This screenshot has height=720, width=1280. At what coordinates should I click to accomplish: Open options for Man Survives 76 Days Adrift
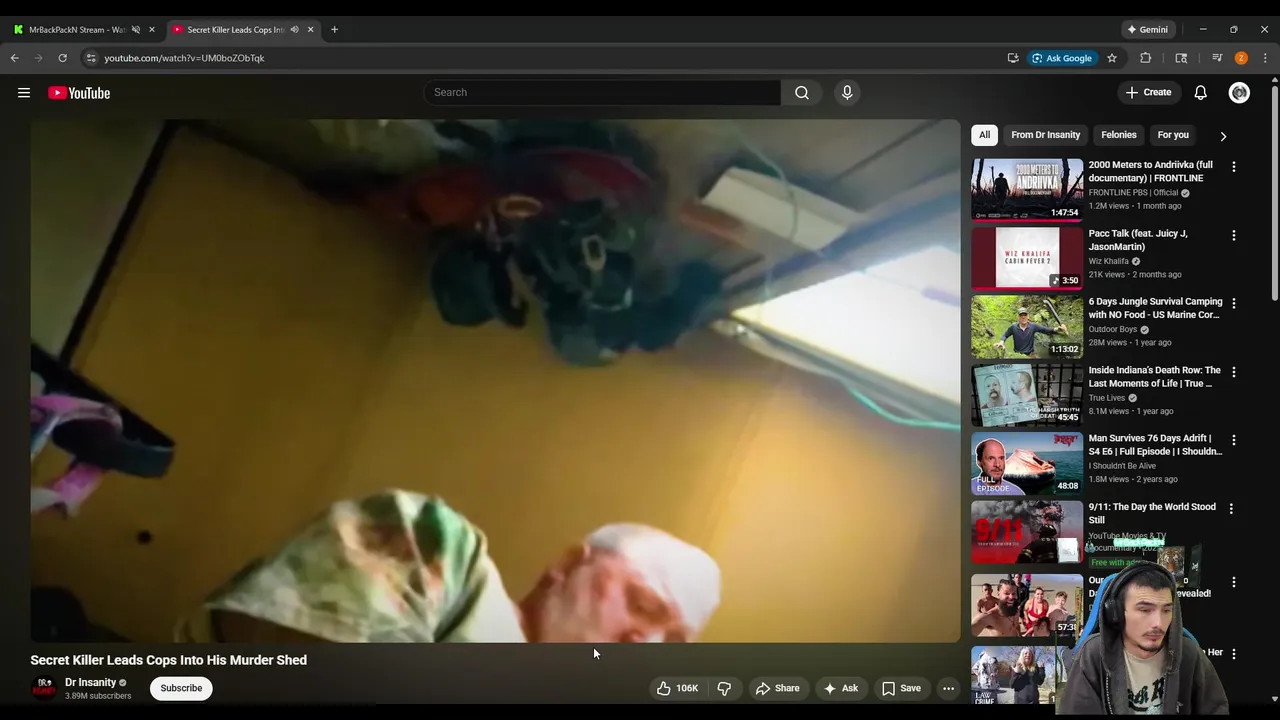click(1233, 440)
